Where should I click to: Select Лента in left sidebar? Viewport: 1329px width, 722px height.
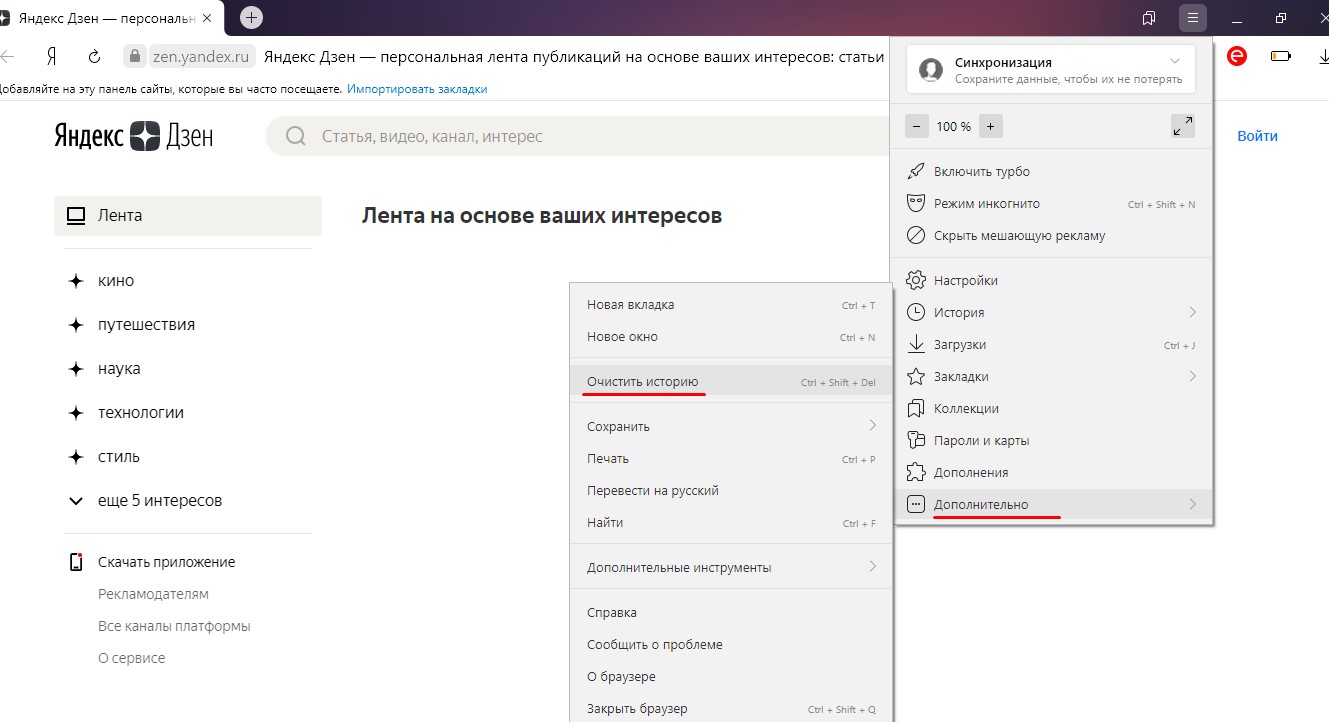point(188,215)
